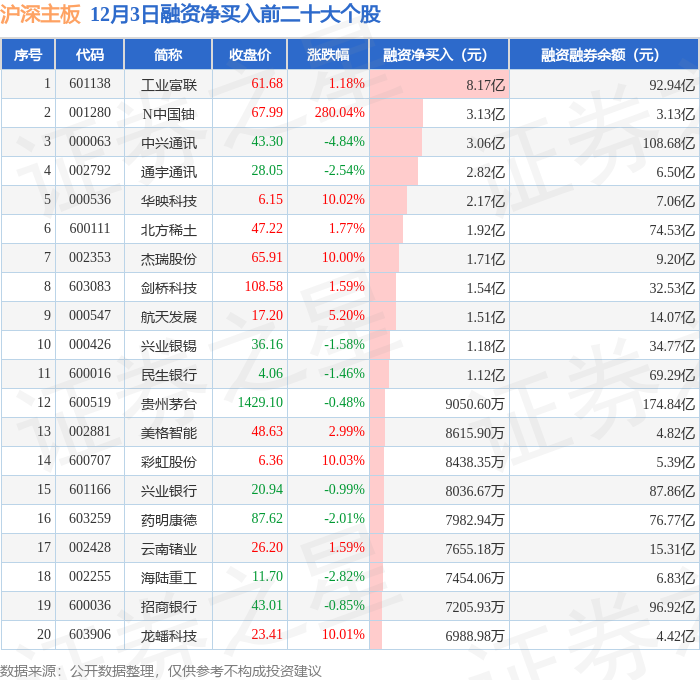This screenshot has height=680, width=700.
Task: Click the 沪深主板 title label
Action: 40,14
